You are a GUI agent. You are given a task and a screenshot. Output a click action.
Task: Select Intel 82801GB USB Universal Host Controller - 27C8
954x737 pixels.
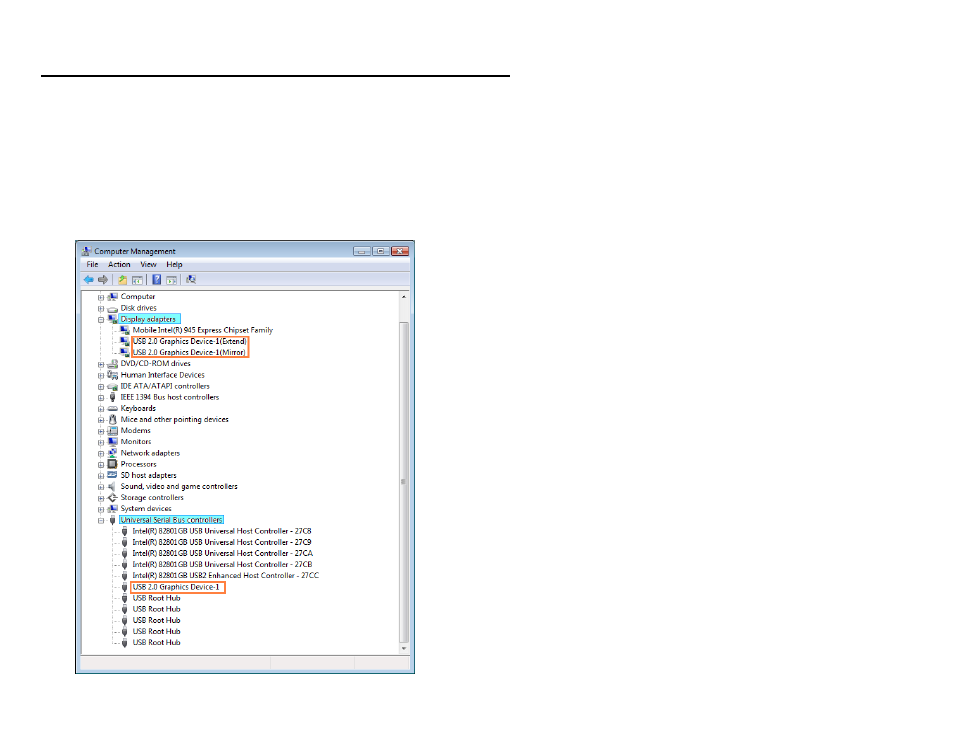tap(222, 531)
